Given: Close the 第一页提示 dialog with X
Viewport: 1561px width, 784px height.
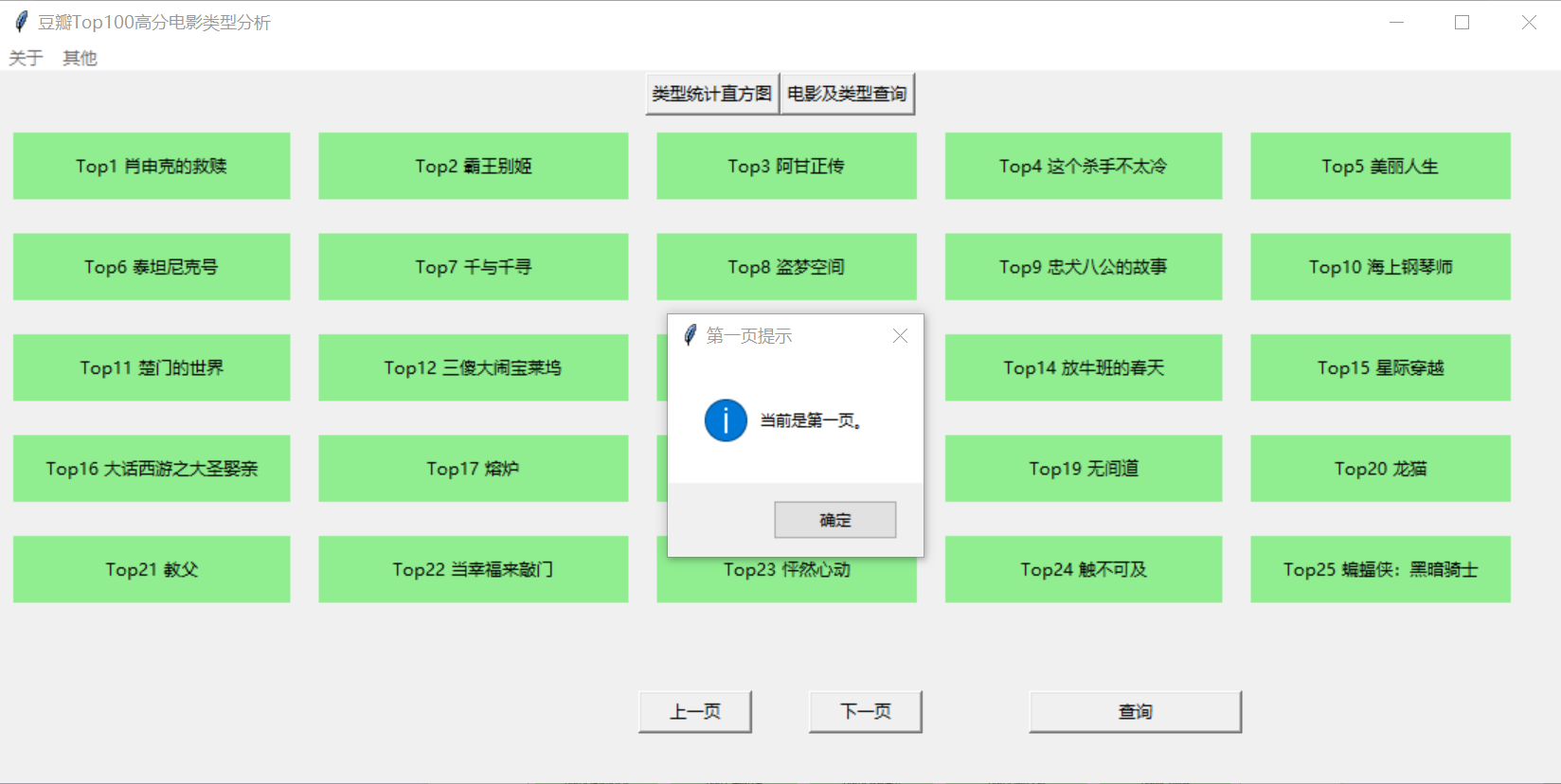Looking at the screenshot, I should [x=900, y=336].
